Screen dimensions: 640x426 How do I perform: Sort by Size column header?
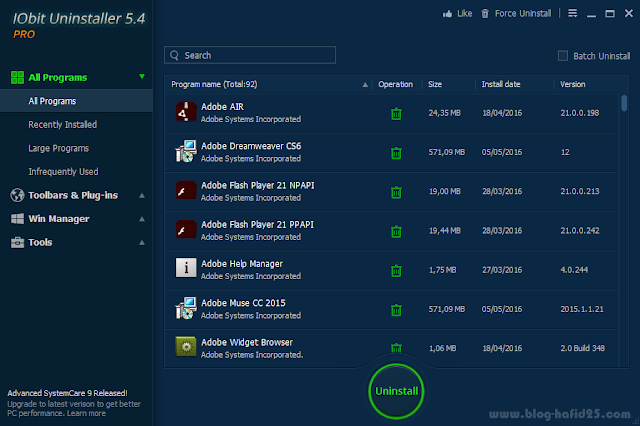tap(435, 84)
